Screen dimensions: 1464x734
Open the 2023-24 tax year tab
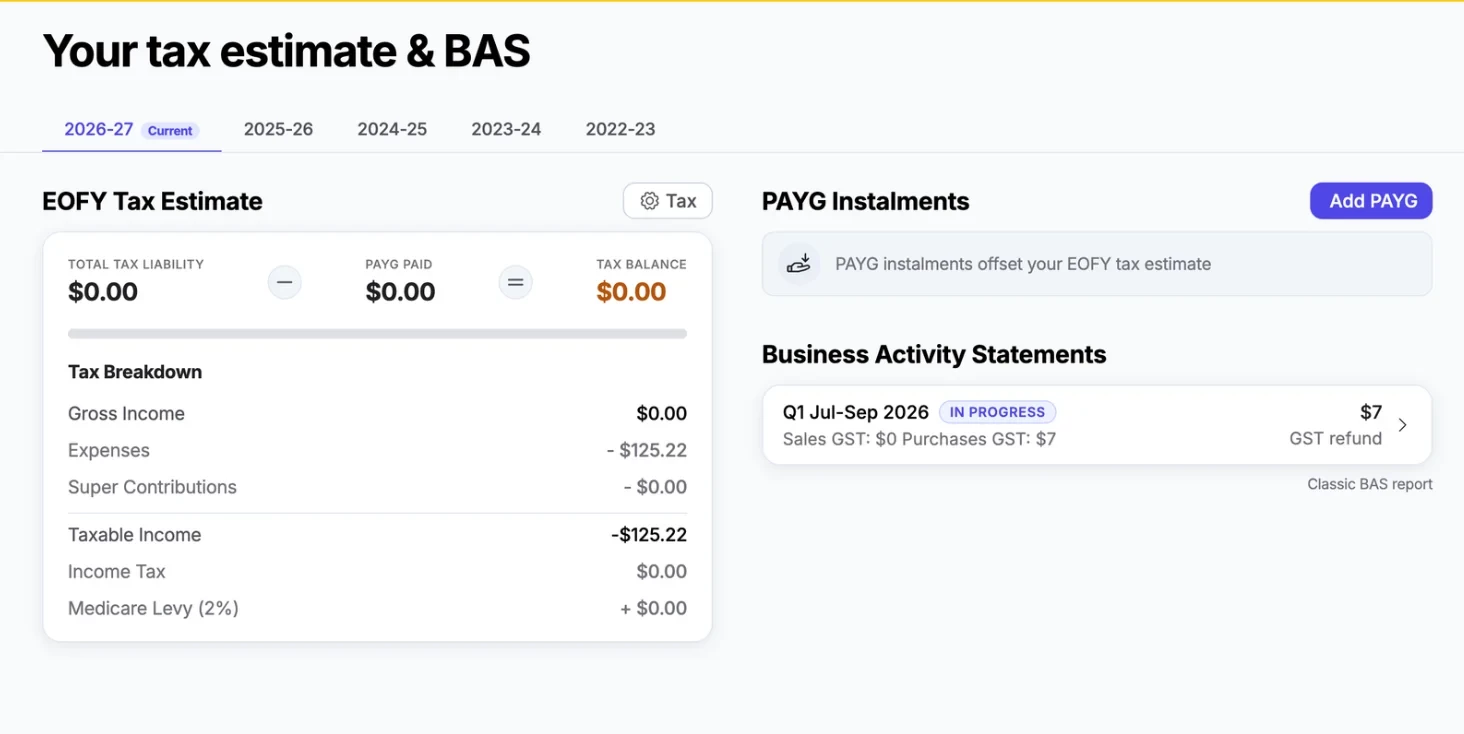coord(506,129)
